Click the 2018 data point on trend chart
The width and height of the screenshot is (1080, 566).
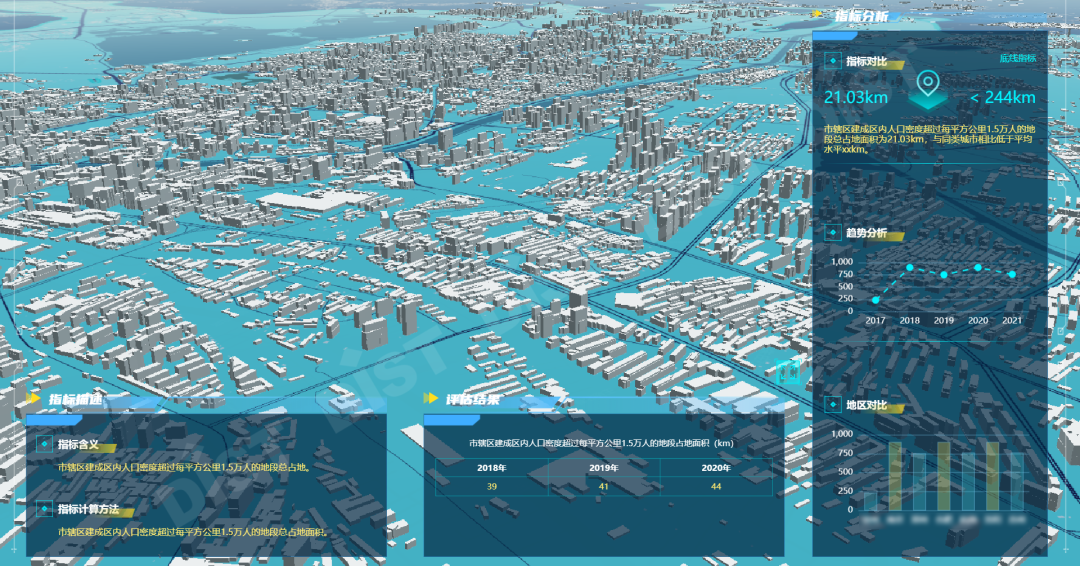(910, 267)
